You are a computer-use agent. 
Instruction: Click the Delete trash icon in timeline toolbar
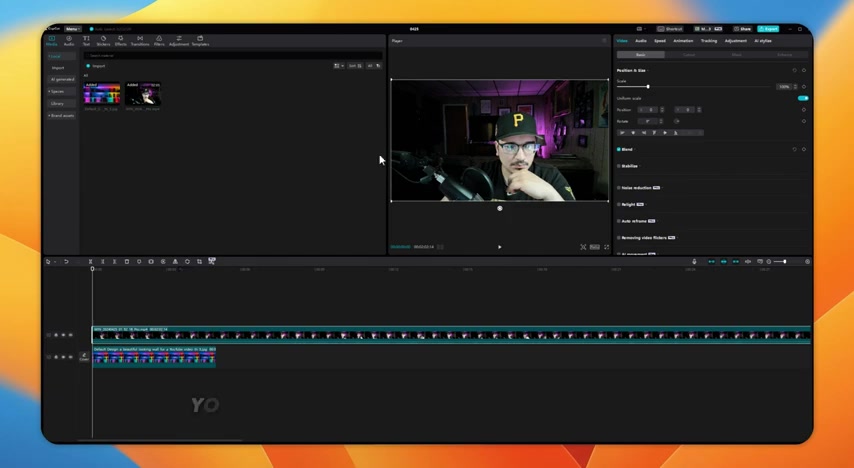[x=127, y=262]
